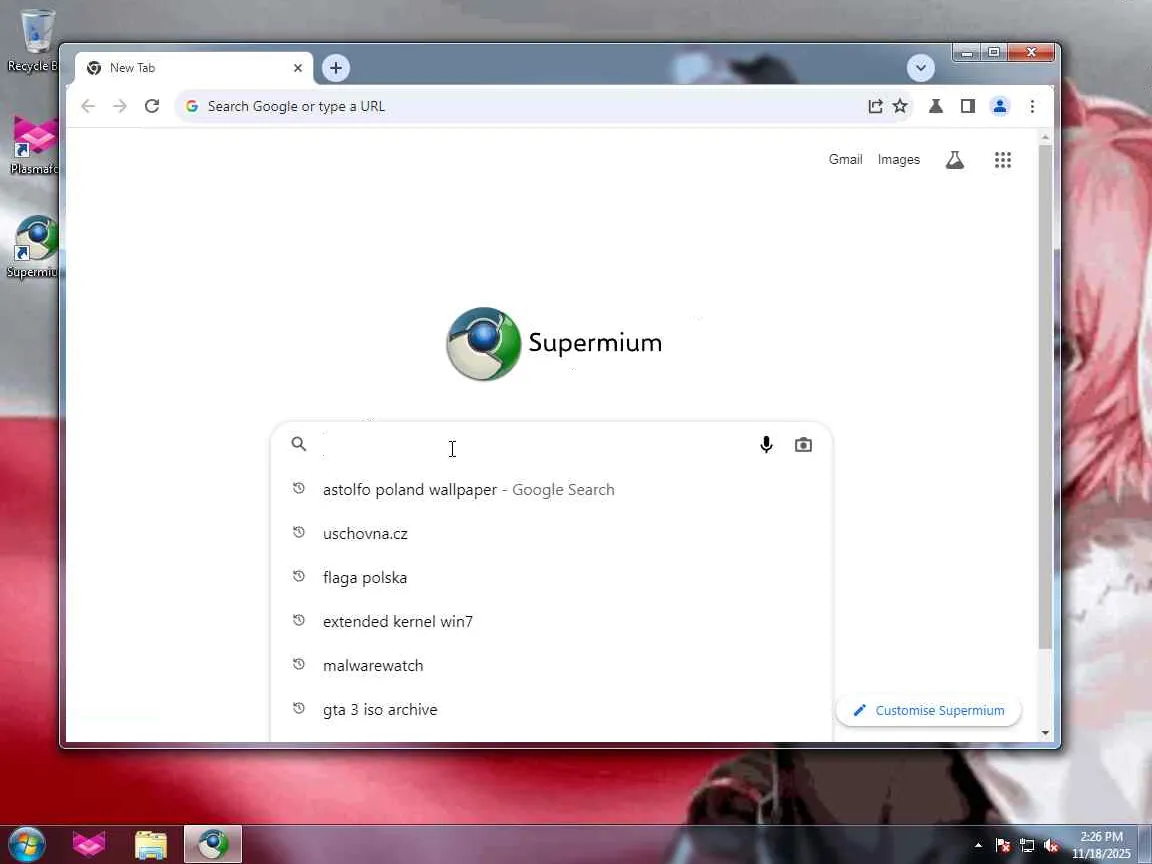Open the Windows Start menu orb
1152x864 pixels.
[27, 844]
